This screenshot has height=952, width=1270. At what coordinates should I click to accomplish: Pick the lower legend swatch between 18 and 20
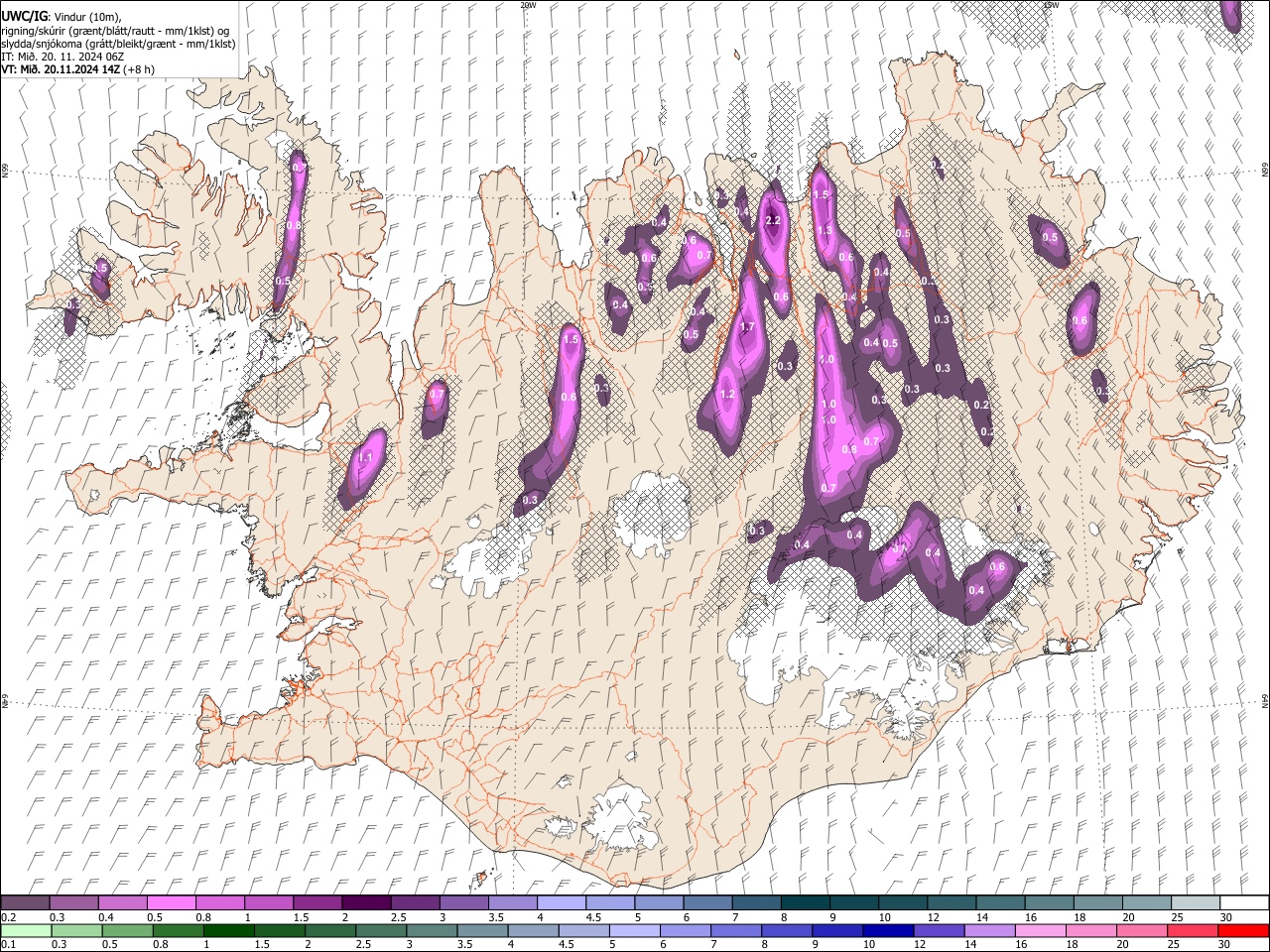click(x=1090, y=930)
